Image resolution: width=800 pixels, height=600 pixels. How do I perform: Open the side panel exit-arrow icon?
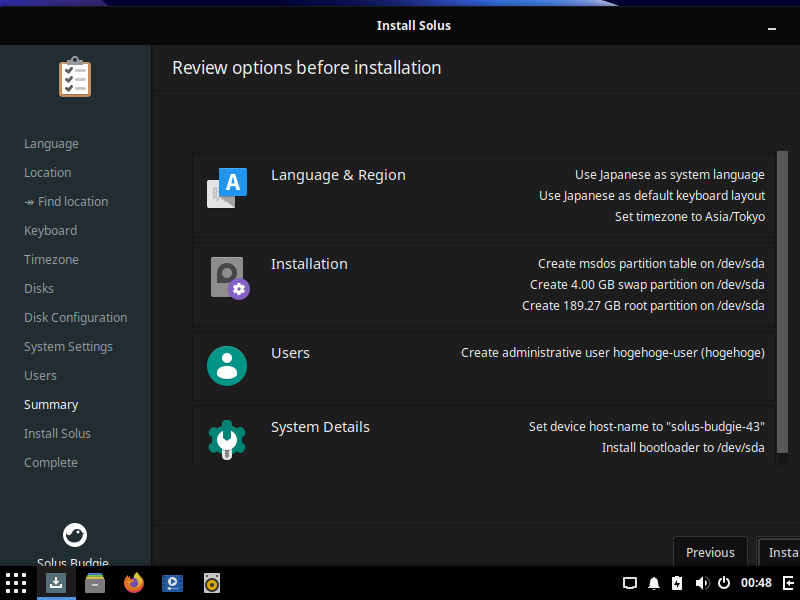[788, 583]
